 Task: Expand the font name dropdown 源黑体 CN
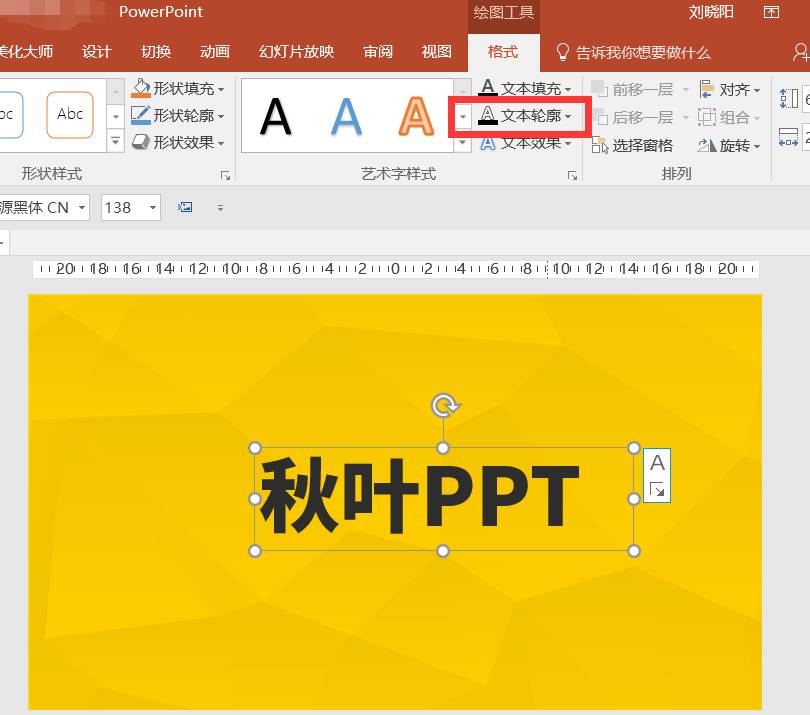(82, 208)
